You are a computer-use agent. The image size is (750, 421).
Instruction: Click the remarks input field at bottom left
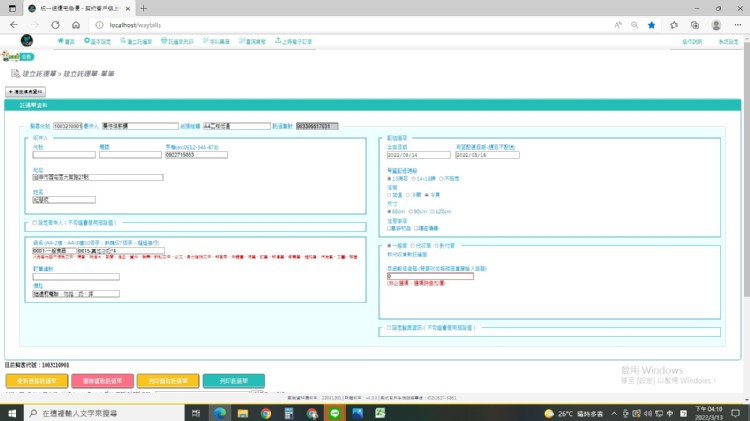click(x=76, y=294)
